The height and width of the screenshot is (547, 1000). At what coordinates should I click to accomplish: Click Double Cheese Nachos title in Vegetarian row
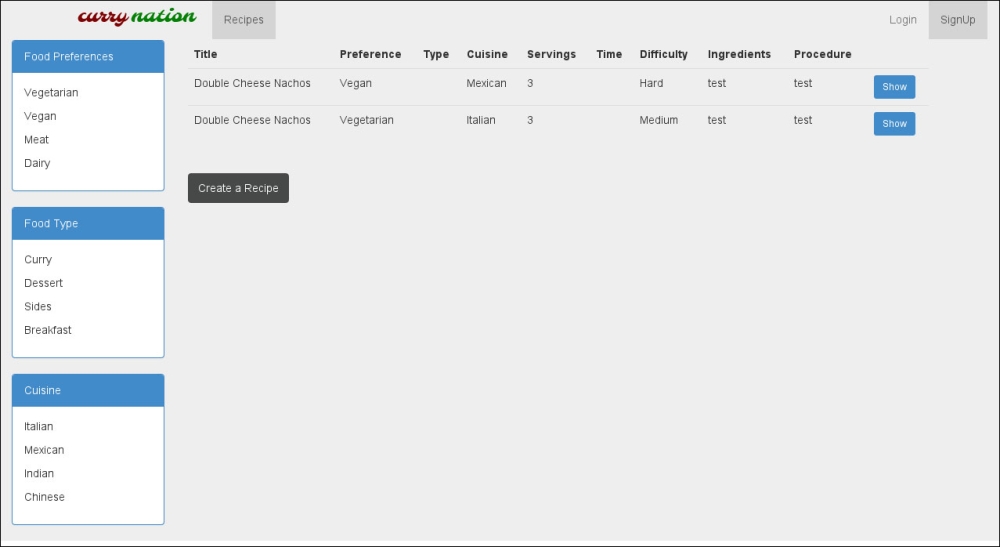252,120
